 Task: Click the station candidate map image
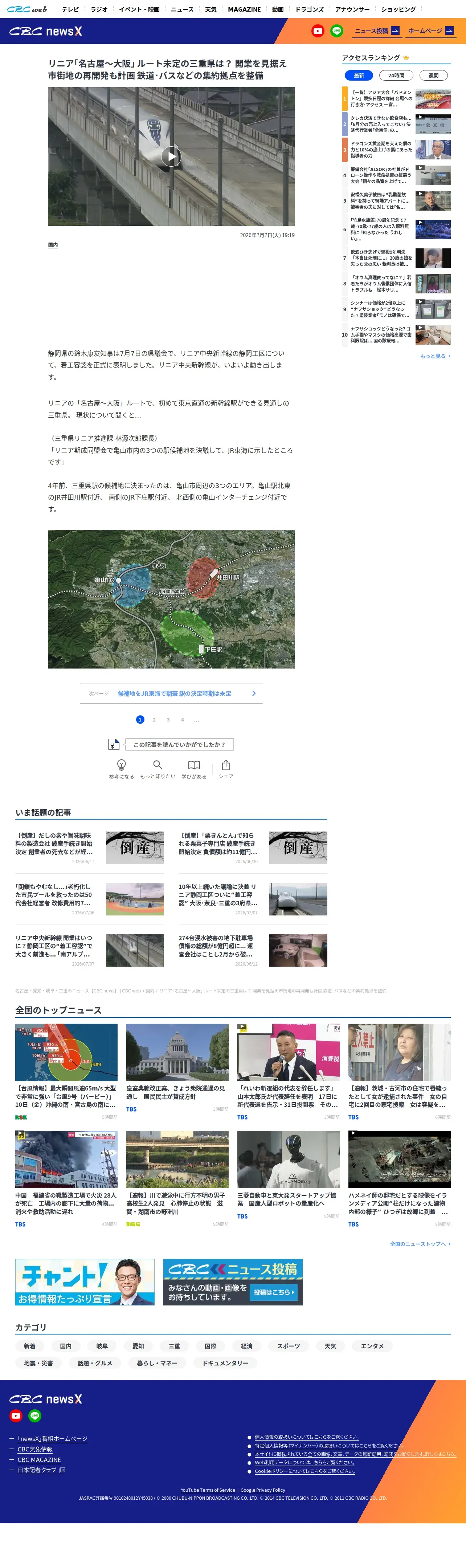(171, 599)
